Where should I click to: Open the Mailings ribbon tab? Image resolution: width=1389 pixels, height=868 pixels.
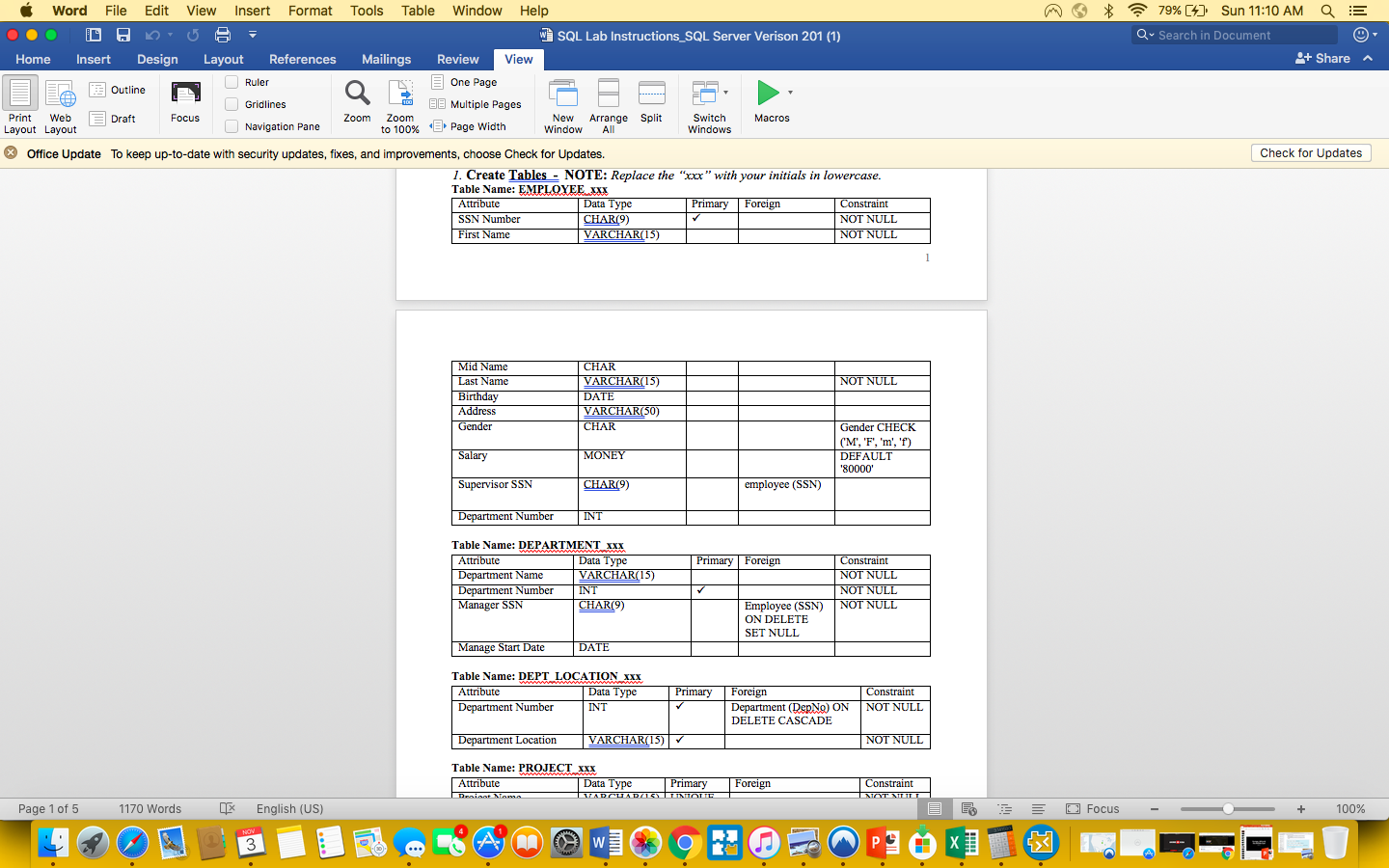click(386, 59)
